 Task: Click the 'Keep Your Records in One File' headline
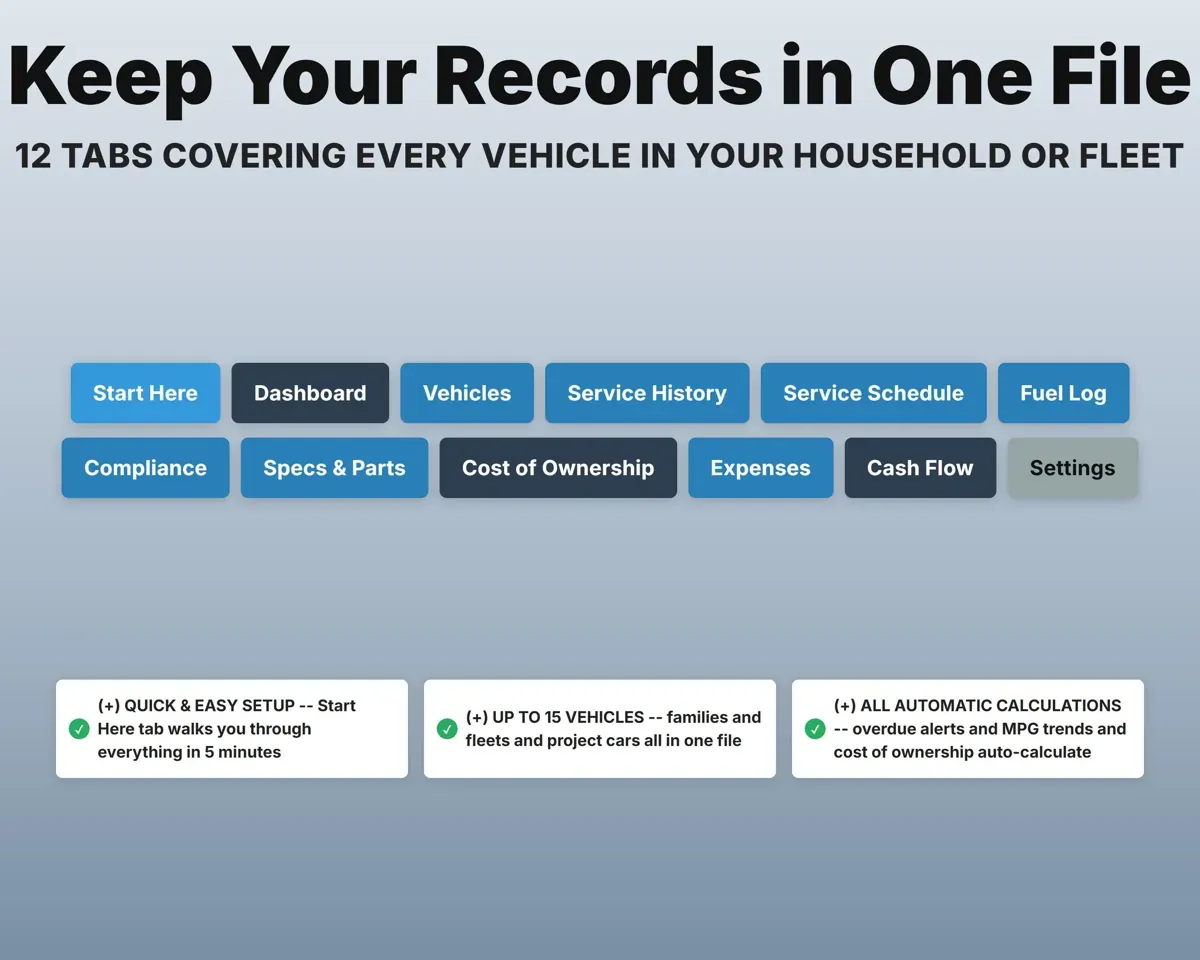tap(600, 76)
